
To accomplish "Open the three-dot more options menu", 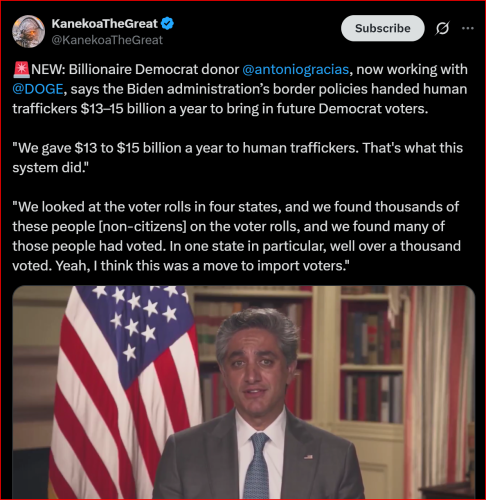I will coord(468,28).
